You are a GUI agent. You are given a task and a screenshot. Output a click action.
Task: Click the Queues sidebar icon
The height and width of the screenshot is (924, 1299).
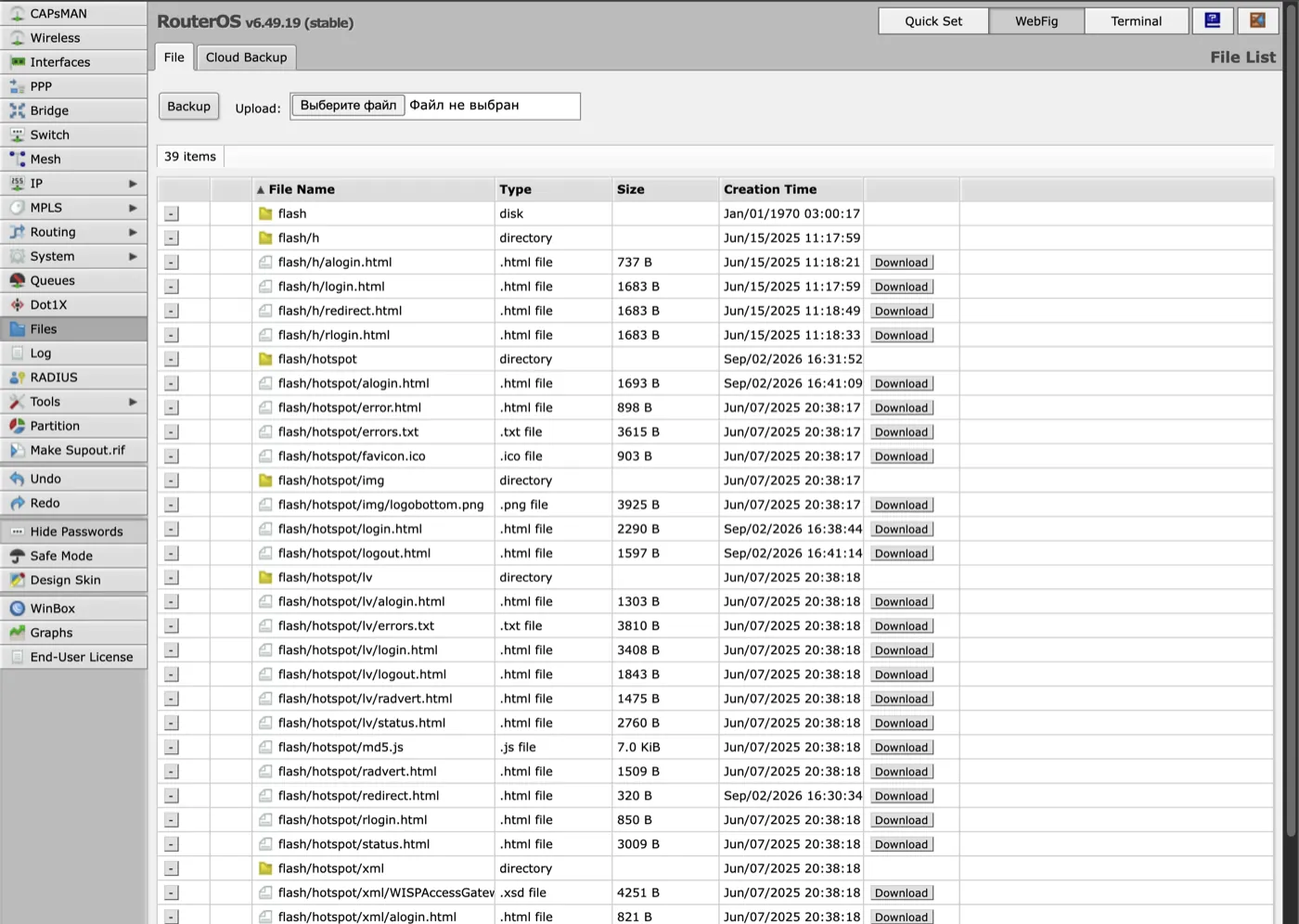click(x=17, y=280)
